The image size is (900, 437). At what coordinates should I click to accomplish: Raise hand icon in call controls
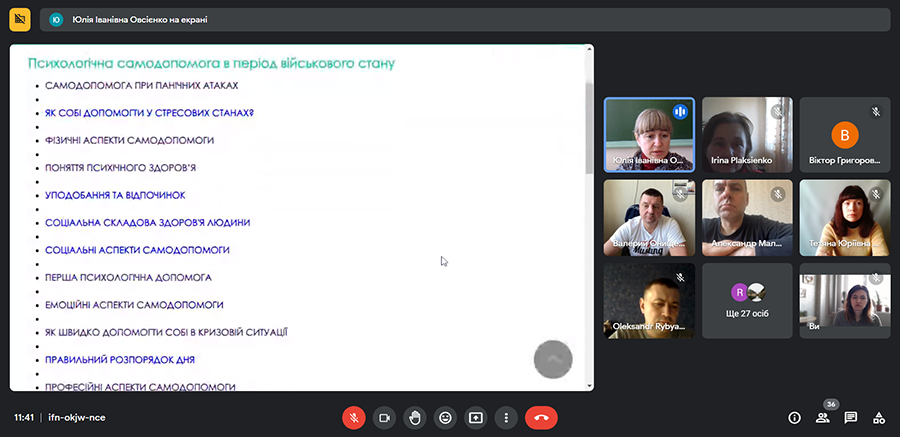415,418
